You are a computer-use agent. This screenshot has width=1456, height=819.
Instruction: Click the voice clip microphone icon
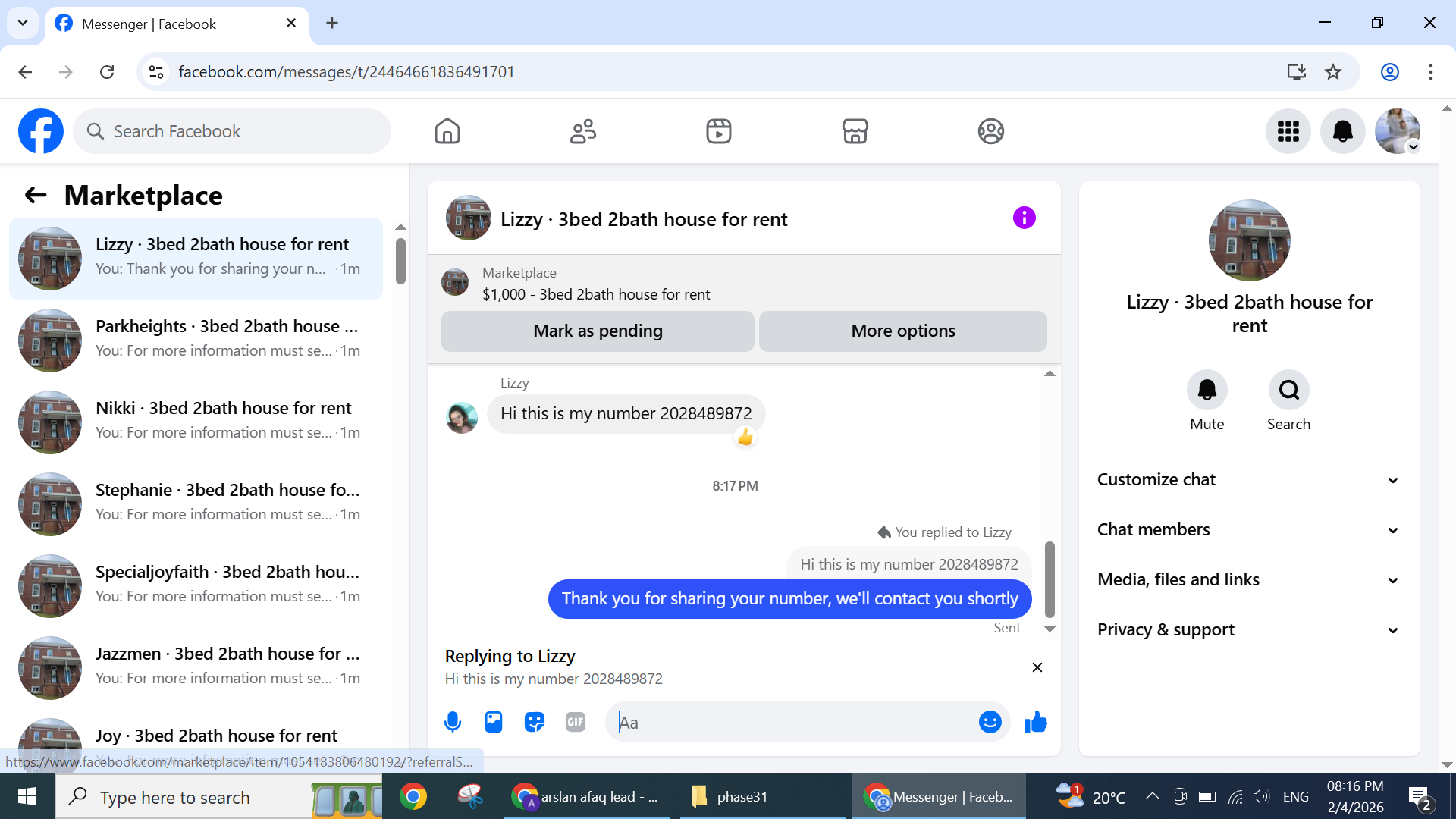tap(453, 722)
